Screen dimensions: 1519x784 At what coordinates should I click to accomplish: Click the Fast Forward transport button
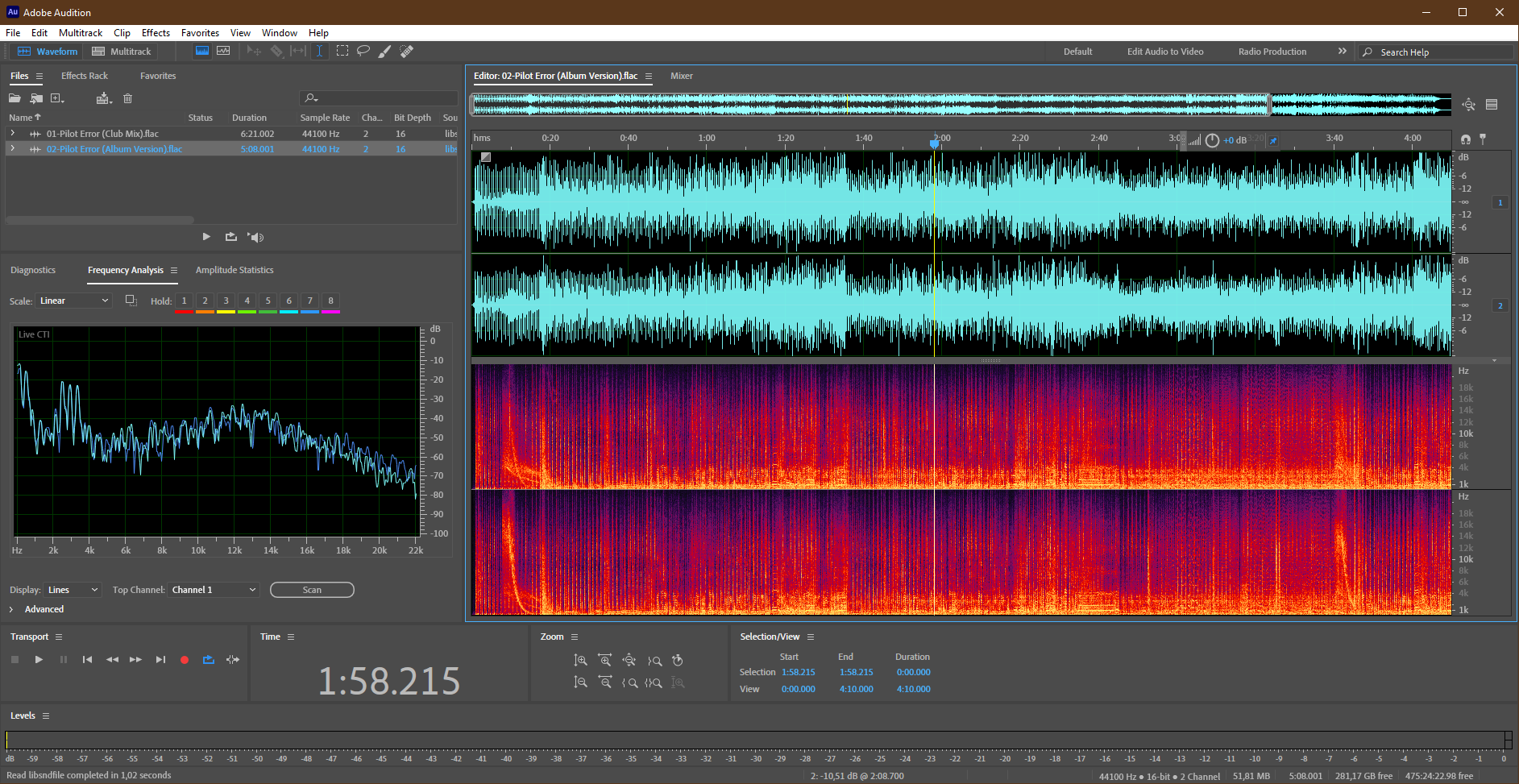point(135,659)
